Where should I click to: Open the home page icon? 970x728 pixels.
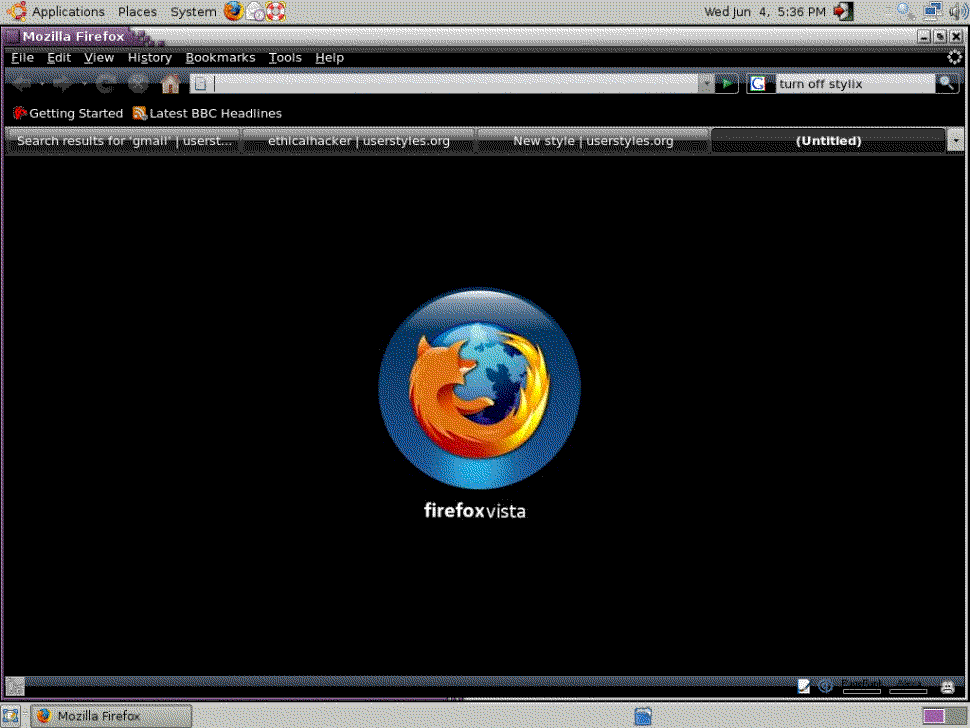(x=171, y=84)
